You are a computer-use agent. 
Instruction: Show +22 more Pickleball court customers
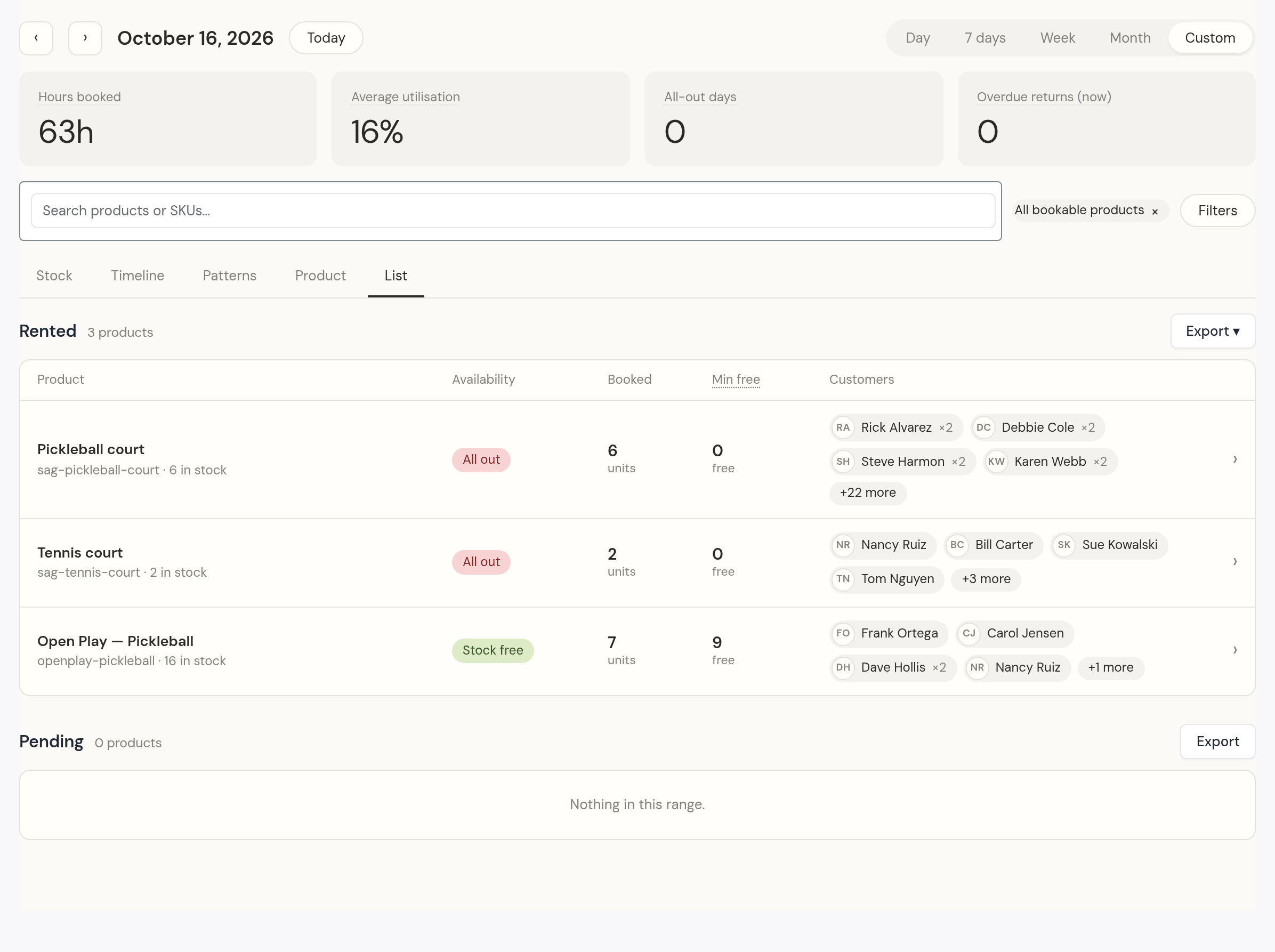(x=868, y=493)
